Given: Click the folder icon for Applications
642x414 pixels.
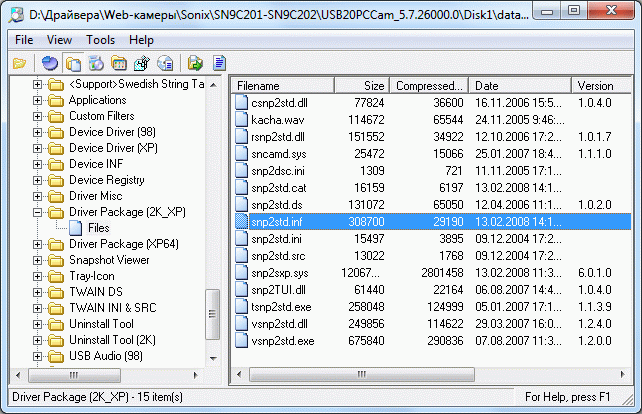Looking at the screenshot, I should [56, 100].
